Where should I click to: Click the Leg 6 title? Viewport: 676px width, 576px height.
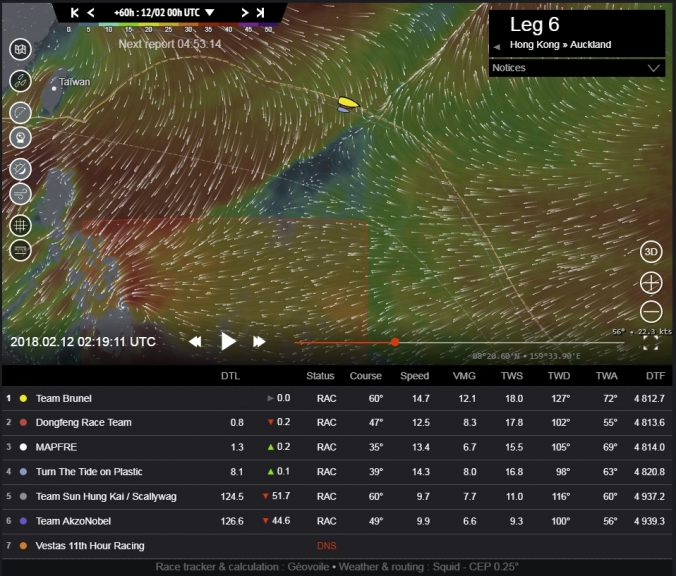[x=535, y=25]
